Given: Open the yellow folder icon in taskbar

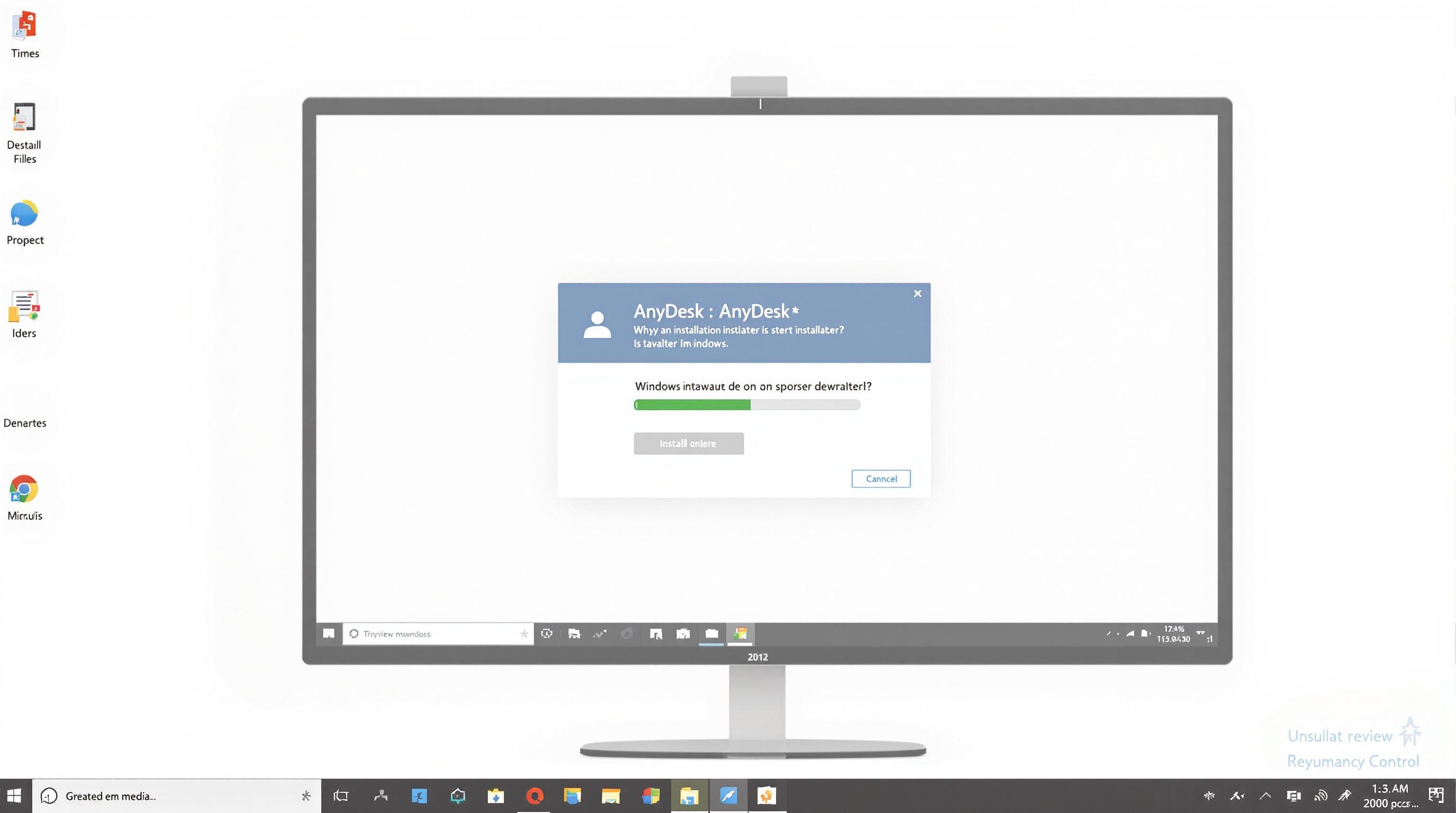Looking at the screenshot, I should [x=611, y=796].
